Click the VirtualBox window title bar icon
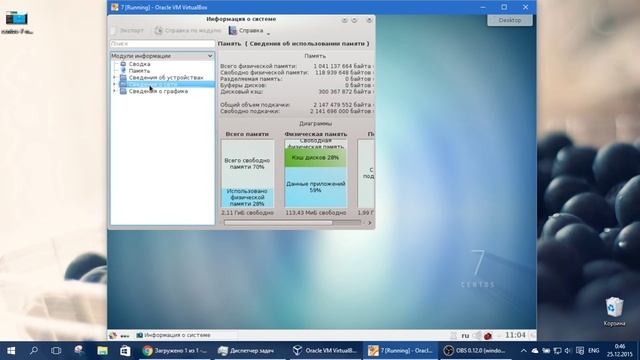Image resolution: width=640 pixels, height=360 pixels. coord(115,7)
